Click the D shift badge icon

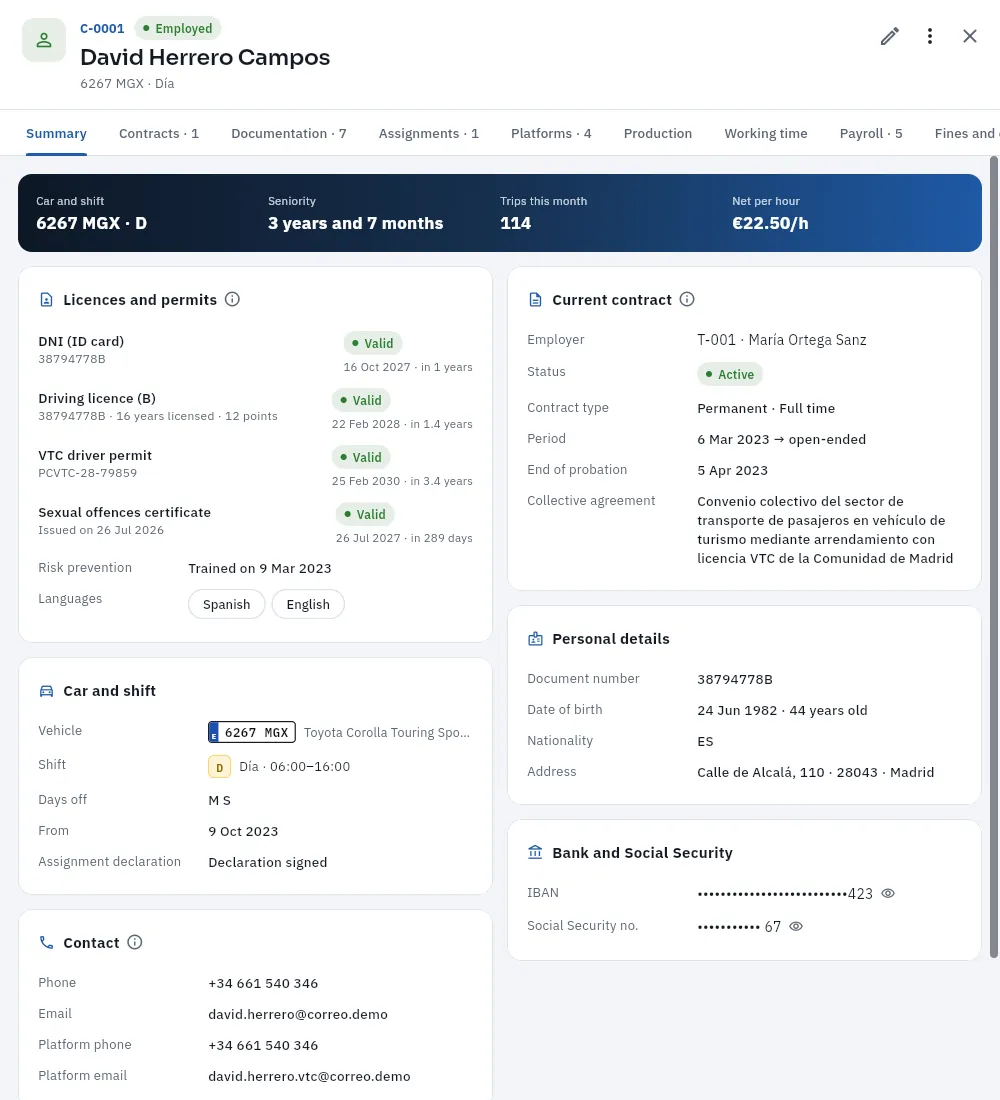(x=220, y=767)
